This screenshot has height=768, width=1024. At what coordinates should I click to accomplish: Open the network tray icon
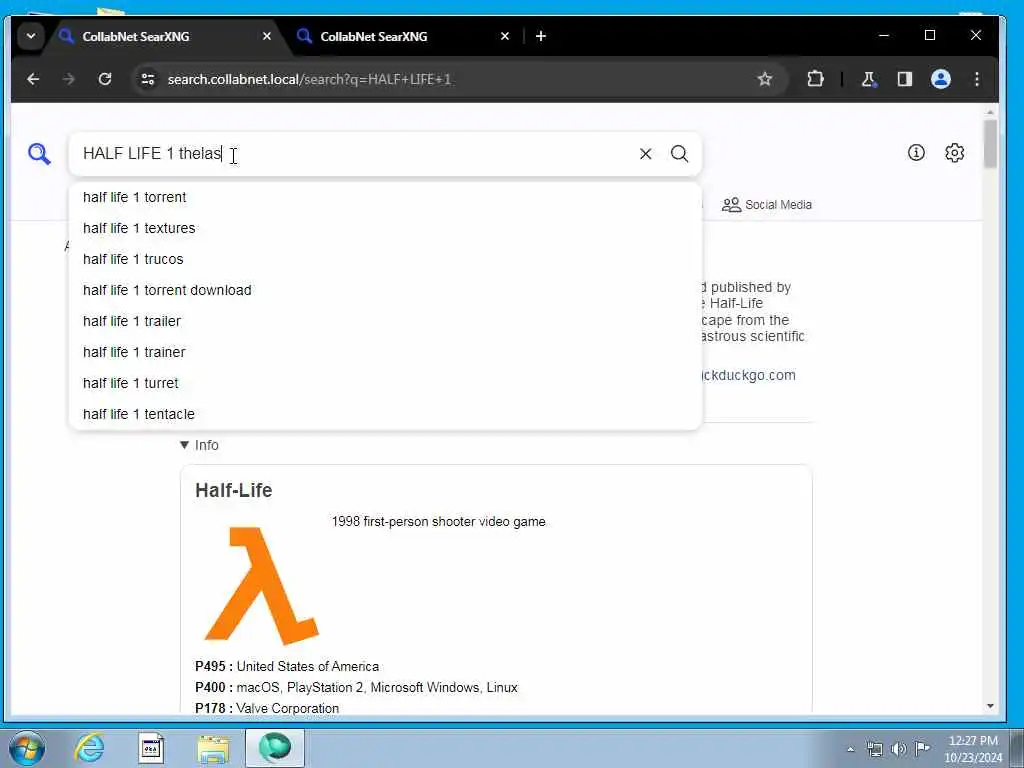click(874, 749)
